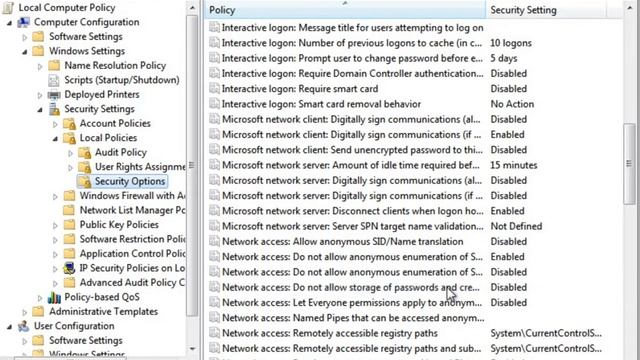Click the policy list scroll up arrow
This screenshot has width=640, height=360.
tap(629, 8)
